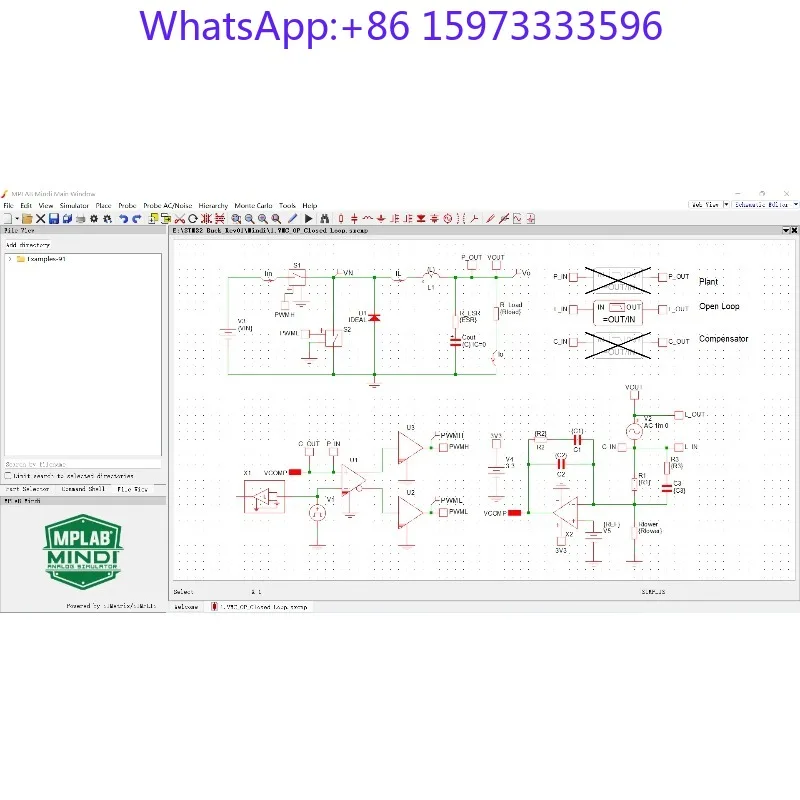800x800 pixels.
Task: Place an inductor using toolbar icon
Action: (368, 219)
